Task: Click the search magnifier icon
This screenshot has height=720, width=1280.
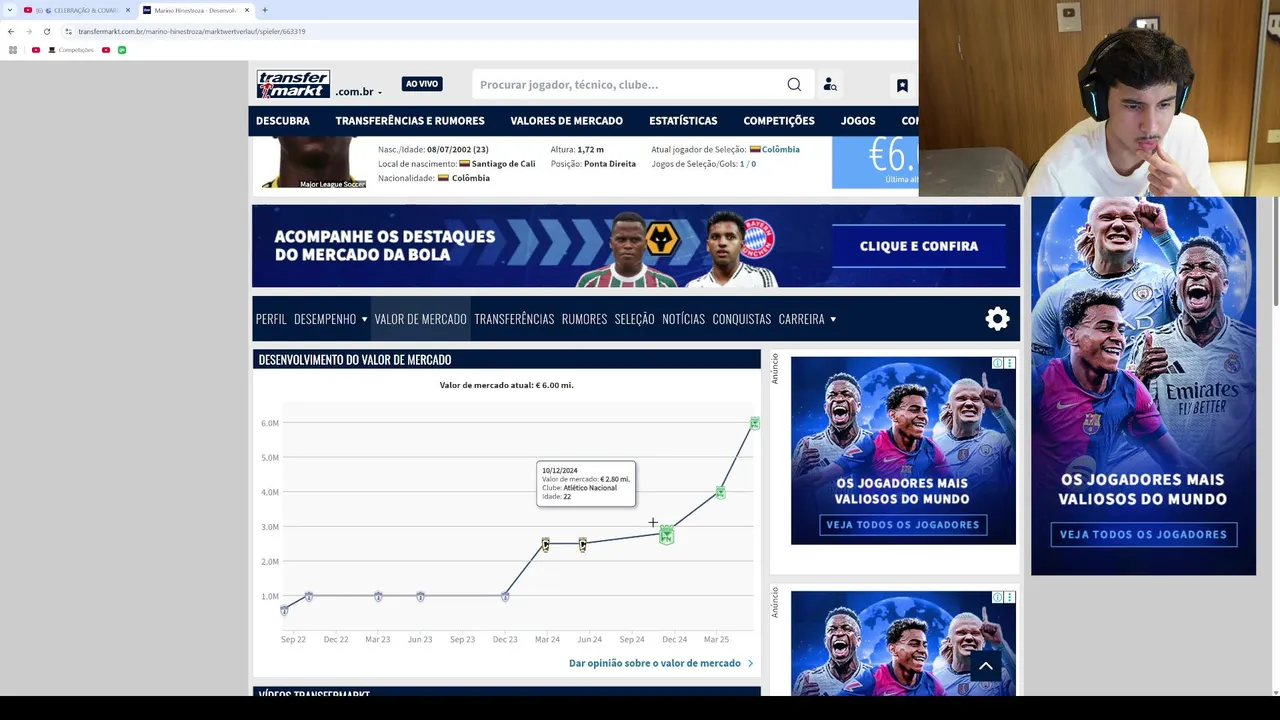Action: click(794, 85)
